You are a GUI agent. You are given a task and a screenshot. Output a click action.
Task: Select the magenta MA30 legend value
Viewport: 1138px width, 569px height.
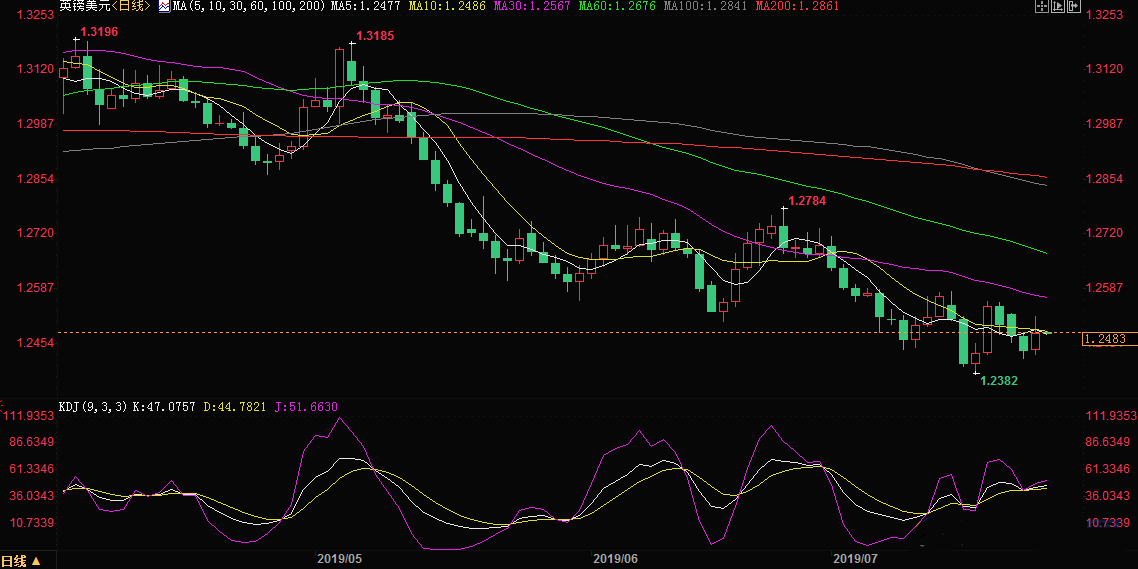coord(537,6)
